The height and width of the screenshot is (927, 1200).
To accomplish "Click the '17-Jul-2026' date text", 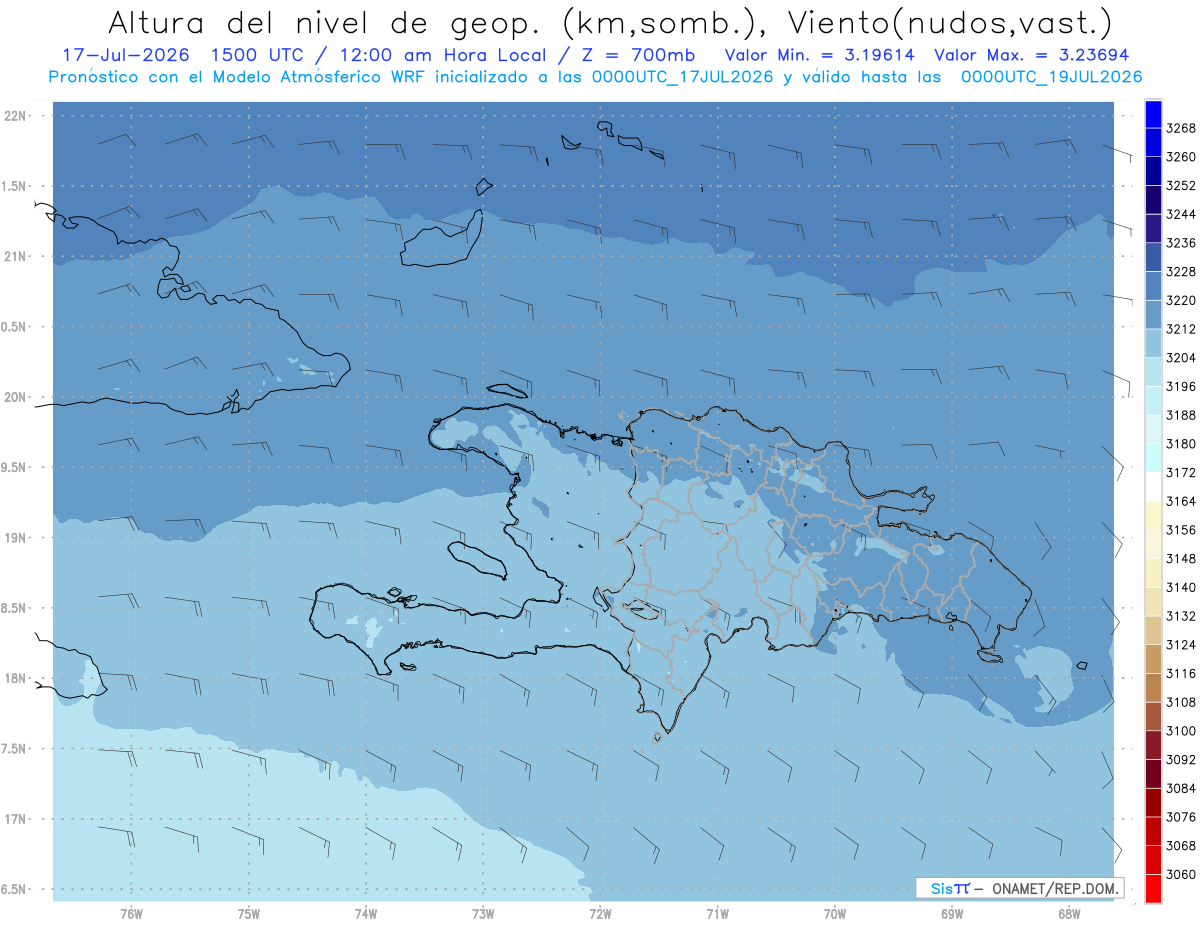I will pos(125,55).
